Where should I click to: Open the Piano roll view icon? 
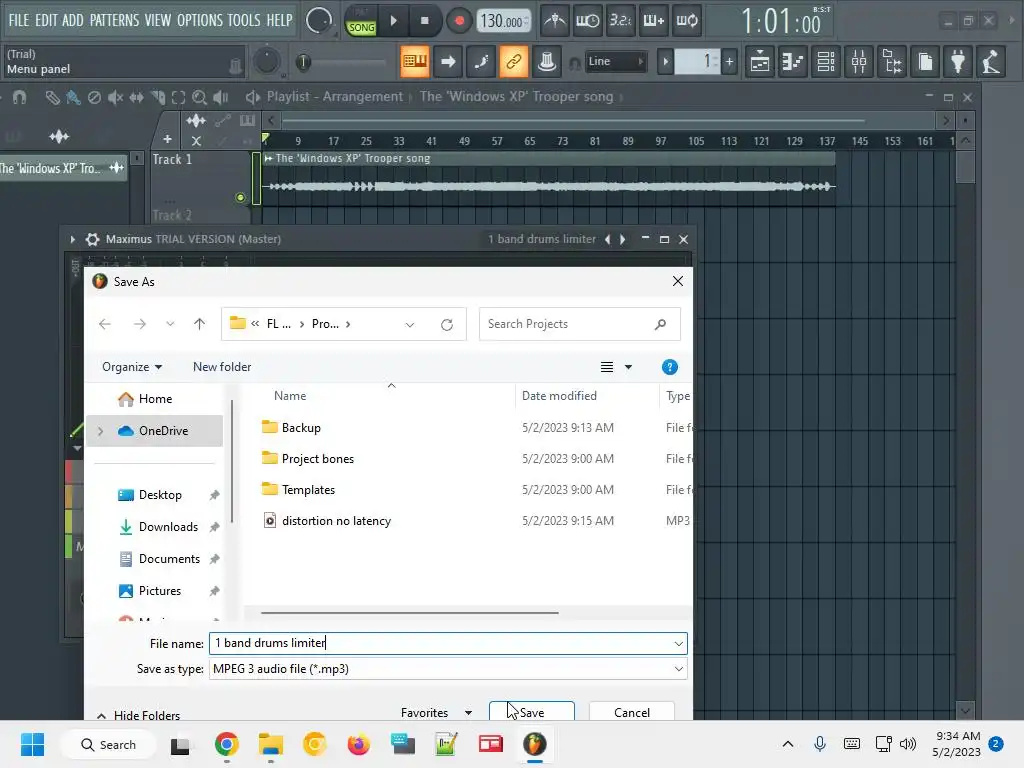click(793, 62)
